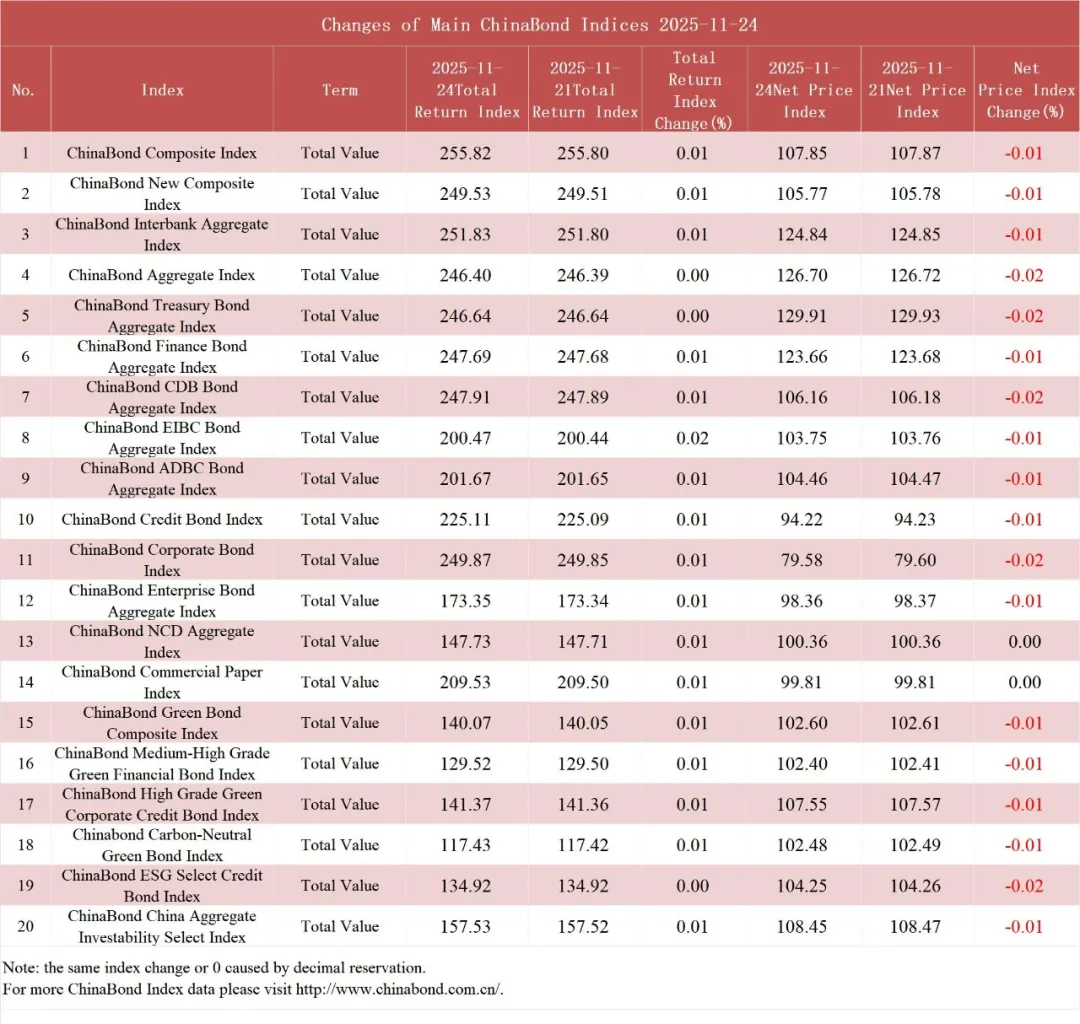Click the 0.02 change for EIBC Bond
The height and width of the screenshot is (1024, 1080).
click(692, 438)
